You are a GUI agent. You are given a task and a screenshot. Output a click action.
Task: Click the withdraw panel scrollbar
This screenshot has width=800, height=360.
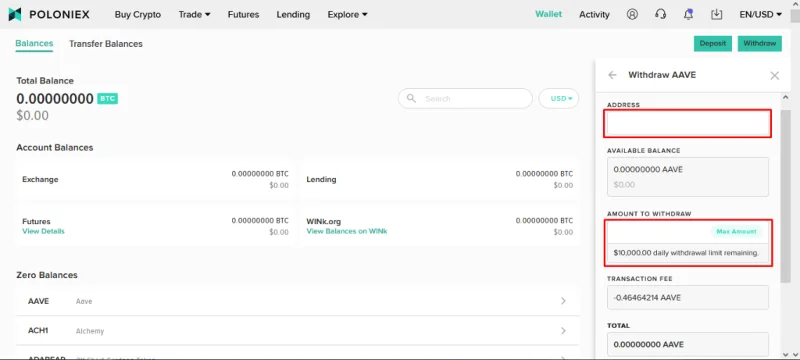point(786,195)
